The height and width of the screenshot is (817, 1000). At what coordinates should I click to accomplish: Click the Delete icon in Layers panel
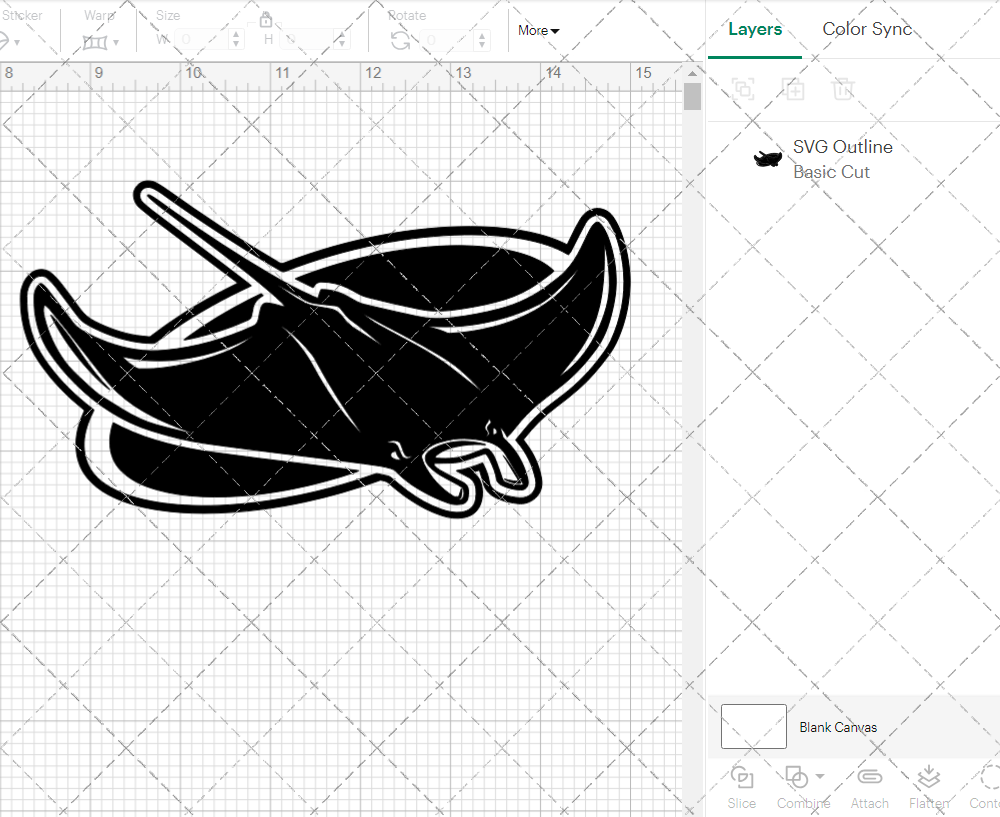[x=843, y=89]
